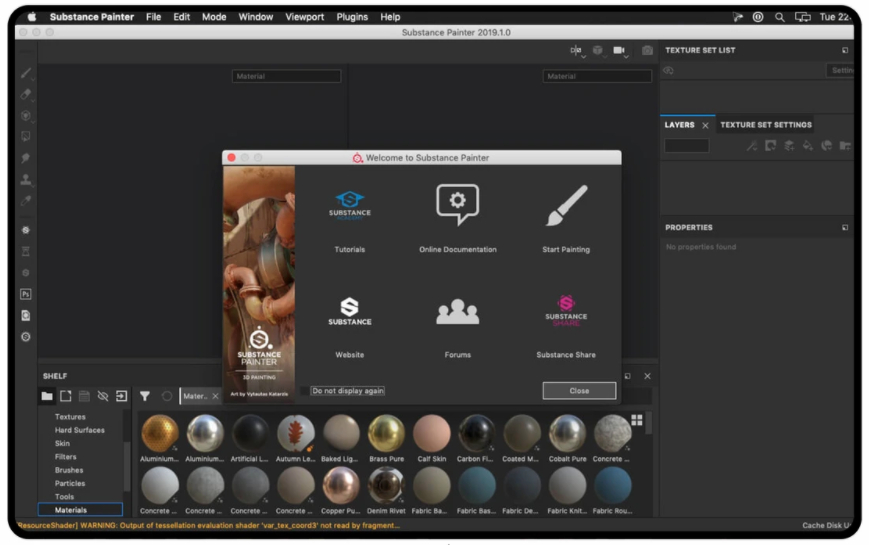
Task: Click the Iray render mode icon
Action: click(26, 230)
